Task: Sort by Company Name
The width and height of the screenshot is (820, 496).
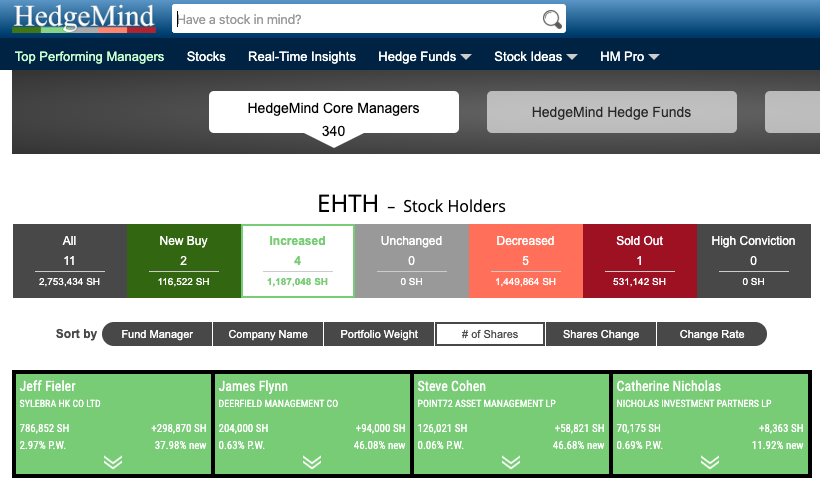Action: [268, 334]
